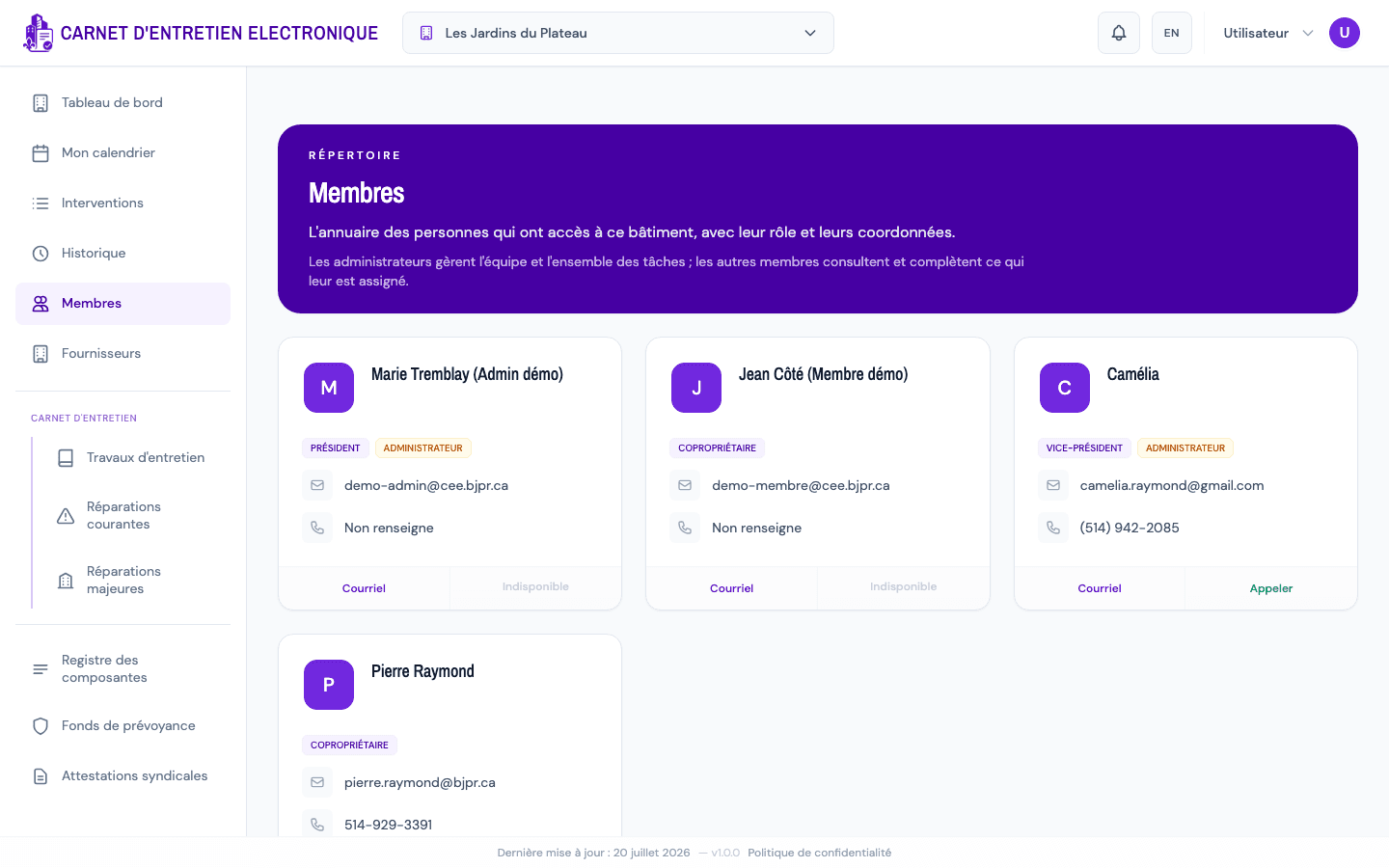The image size is (1389, 868).
Task: Click Courriel on Jean Côté's card
Action: click(731, 588)
